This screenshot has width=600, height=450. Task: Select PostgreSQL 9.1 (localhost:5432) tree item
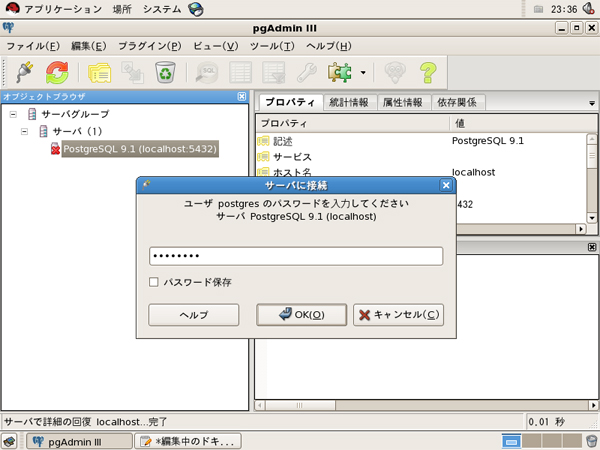click(140, 149)
